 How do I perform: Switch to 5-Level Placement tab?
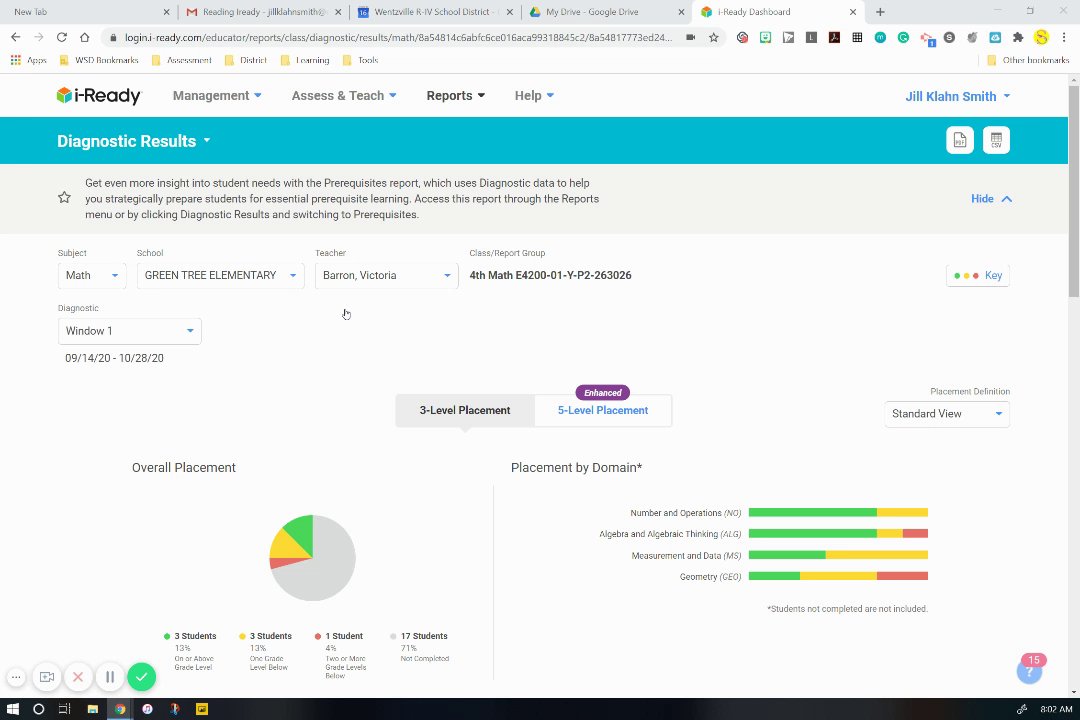click(603, 411)
